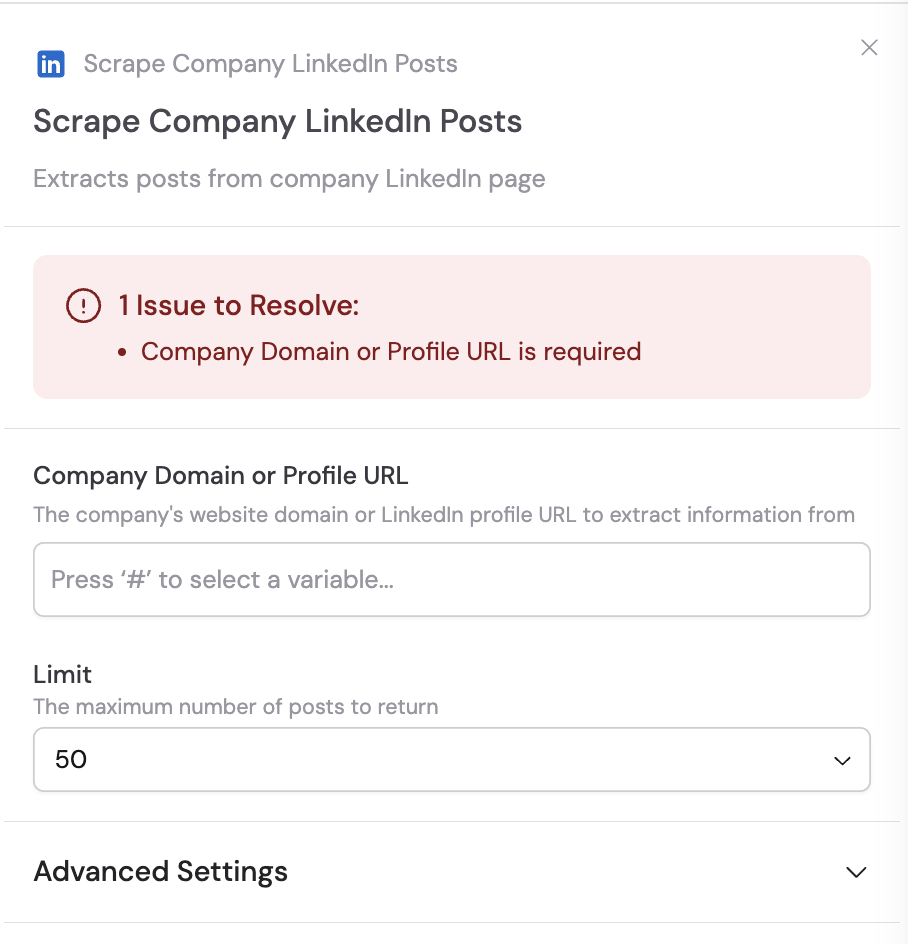Click inside the Company Domain or Profile URL field
Image resolution: width=908 pixels, height=944 pixels.
(452, 579)
